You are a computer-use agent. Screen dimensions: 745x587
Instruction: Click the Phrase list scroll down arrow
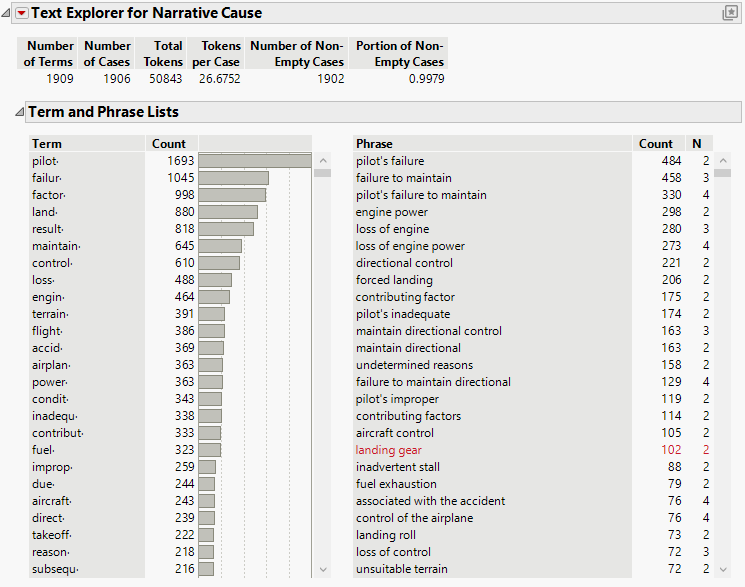[722, 569]
